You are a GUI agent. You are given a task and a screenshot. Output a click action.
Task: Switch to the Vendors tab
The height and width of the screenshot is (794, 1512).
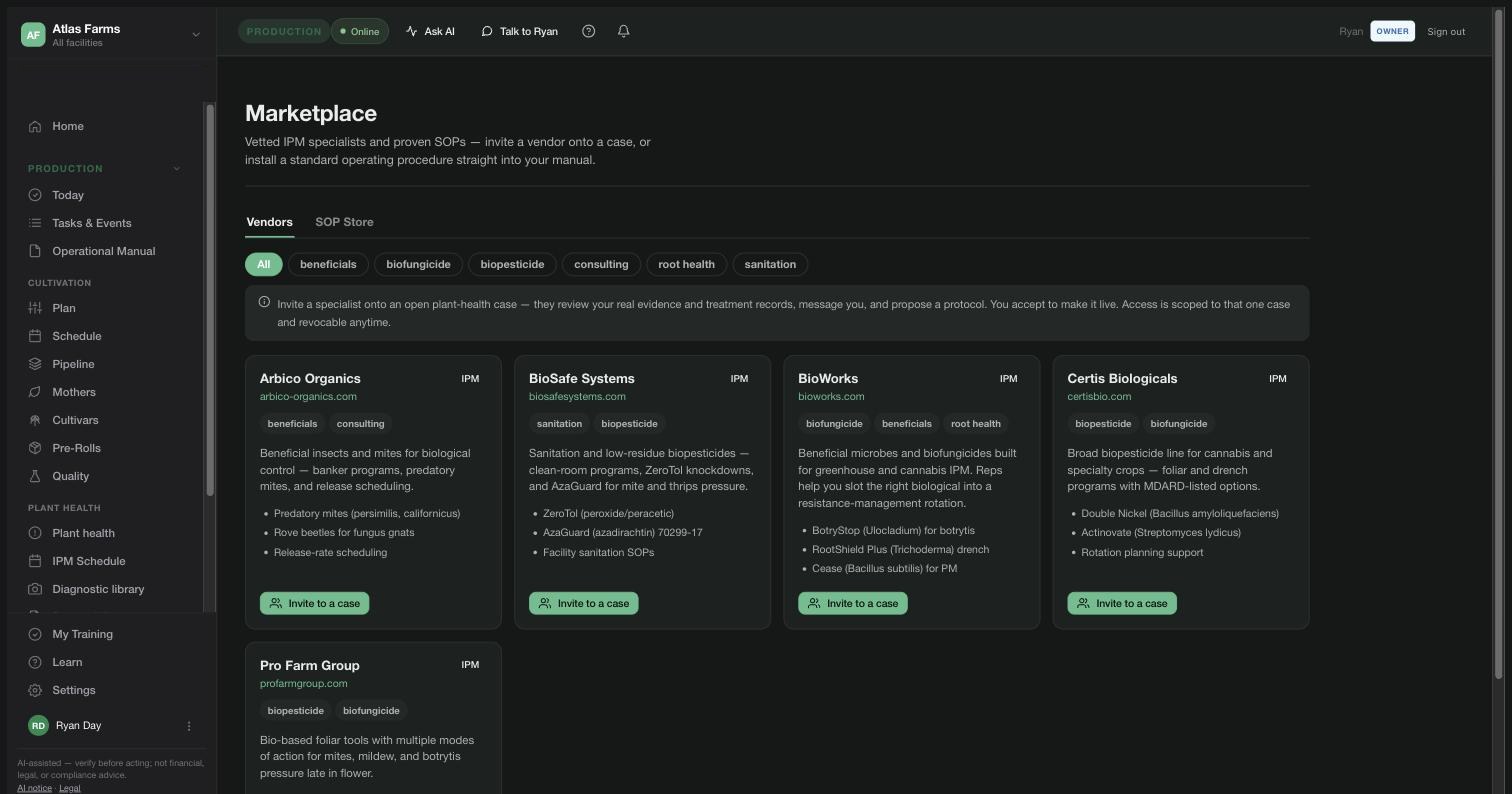coord(269,222)
